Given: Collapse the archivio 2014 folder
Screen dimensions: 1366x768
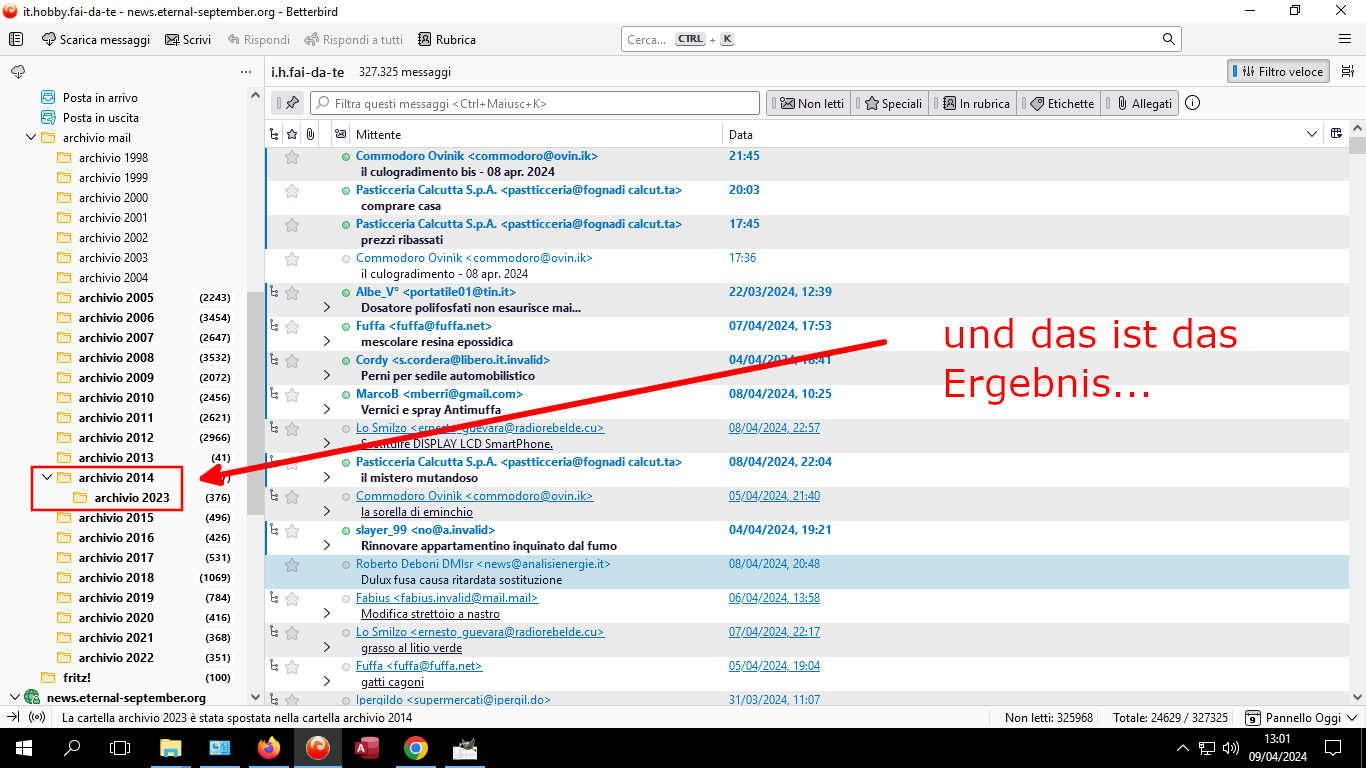Looking at the screenshot, I should tap(47, 478).
